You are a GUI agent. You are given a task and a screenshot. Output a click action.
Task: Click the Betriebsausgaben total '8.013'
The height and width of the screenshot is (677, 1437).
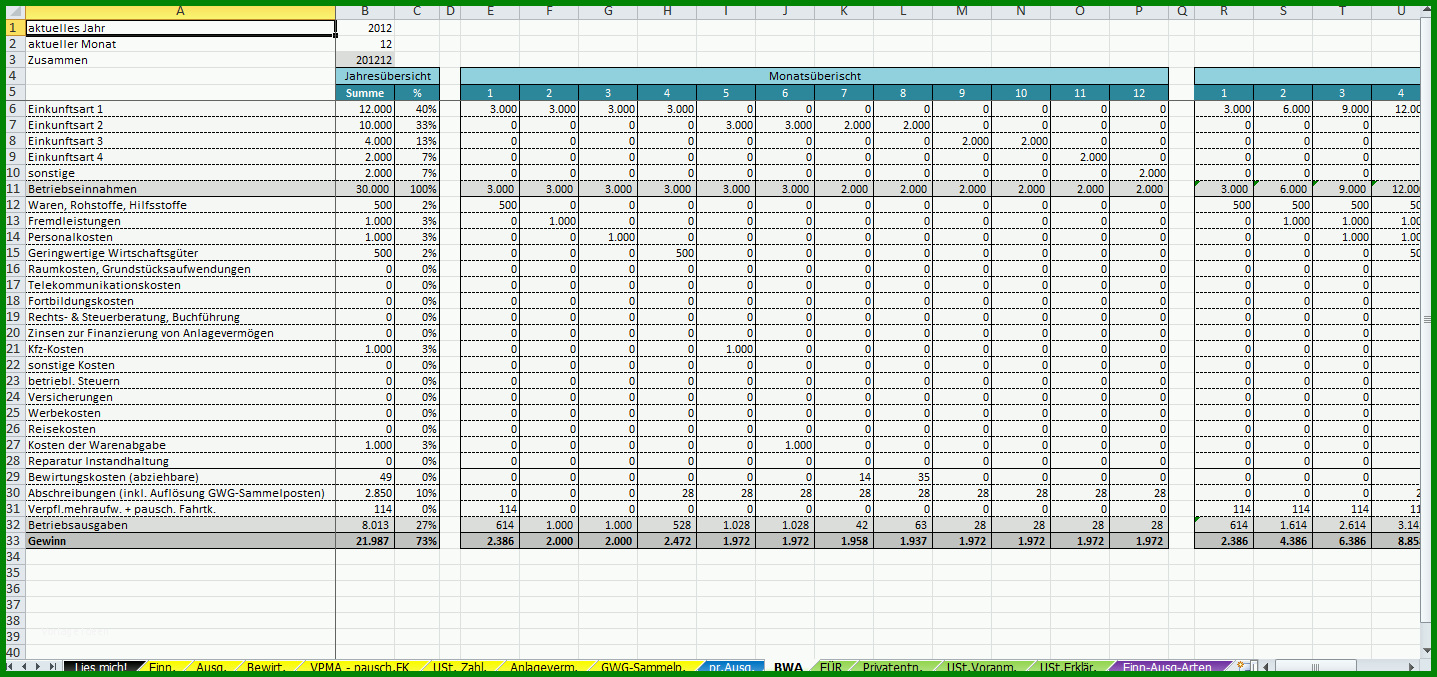[x=365, y=525]
